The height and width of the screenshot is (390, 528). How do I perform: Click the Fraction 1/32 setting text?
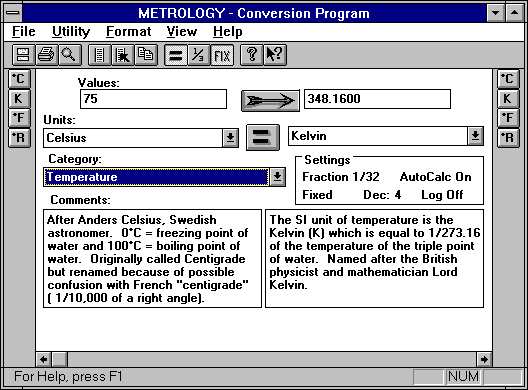pos(341,177)
